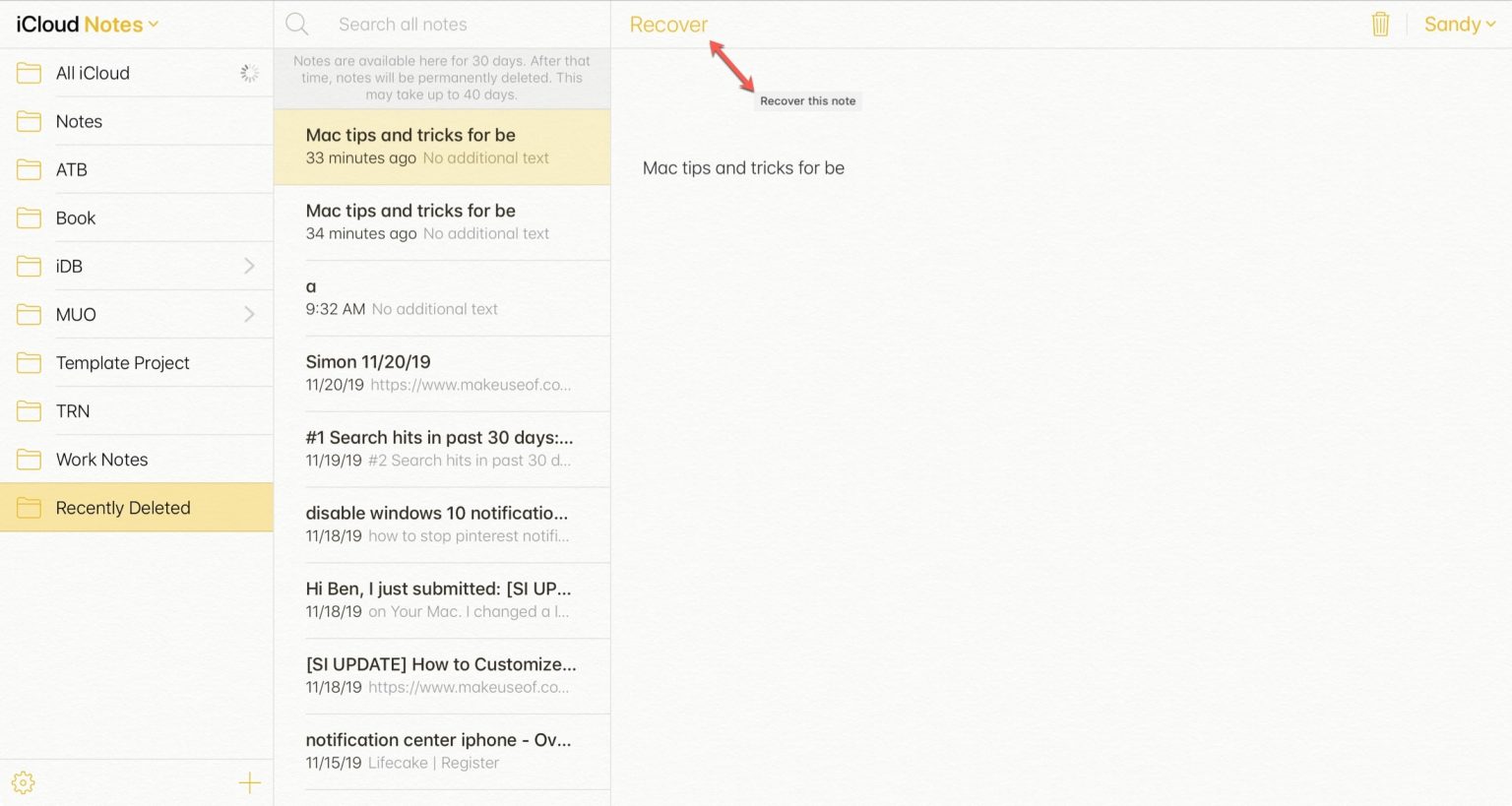Open the Book folder

76,217
